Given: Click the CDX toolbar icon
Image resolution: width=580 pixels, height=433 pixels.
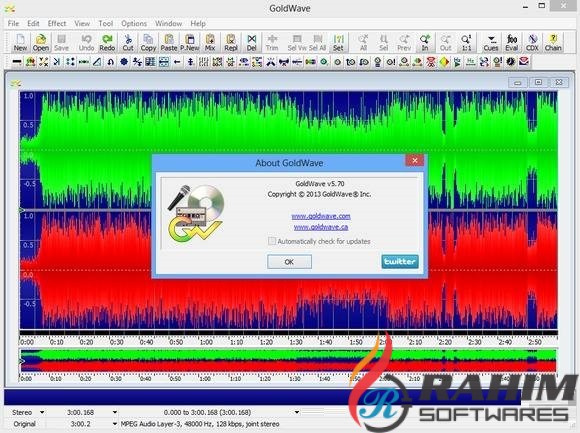Looking at the screenshot, I should click(x=532, y=43).
